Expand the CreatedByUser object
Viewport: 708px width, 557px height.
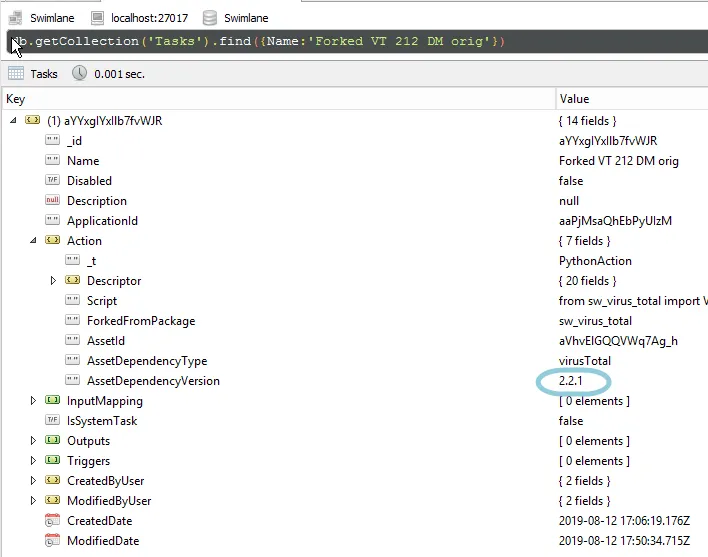33,480
